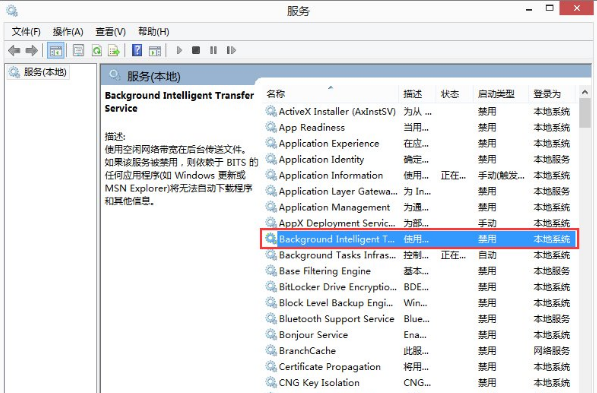The width and height of the screenshot is (597, 393).
Task: Select the Application Layer Gateway service row
Action: pos(420,192)
